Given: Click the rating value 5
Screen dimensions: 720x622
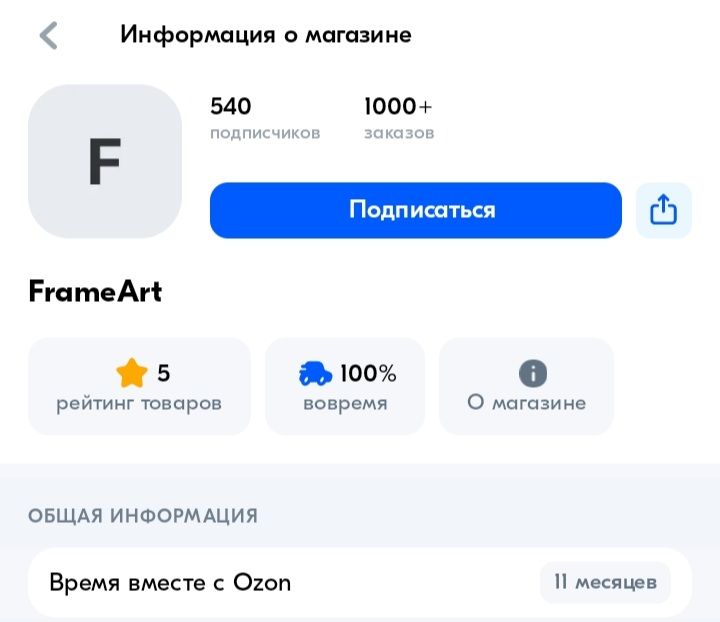Looking at the screenshot, I should [x=164, y=374].
